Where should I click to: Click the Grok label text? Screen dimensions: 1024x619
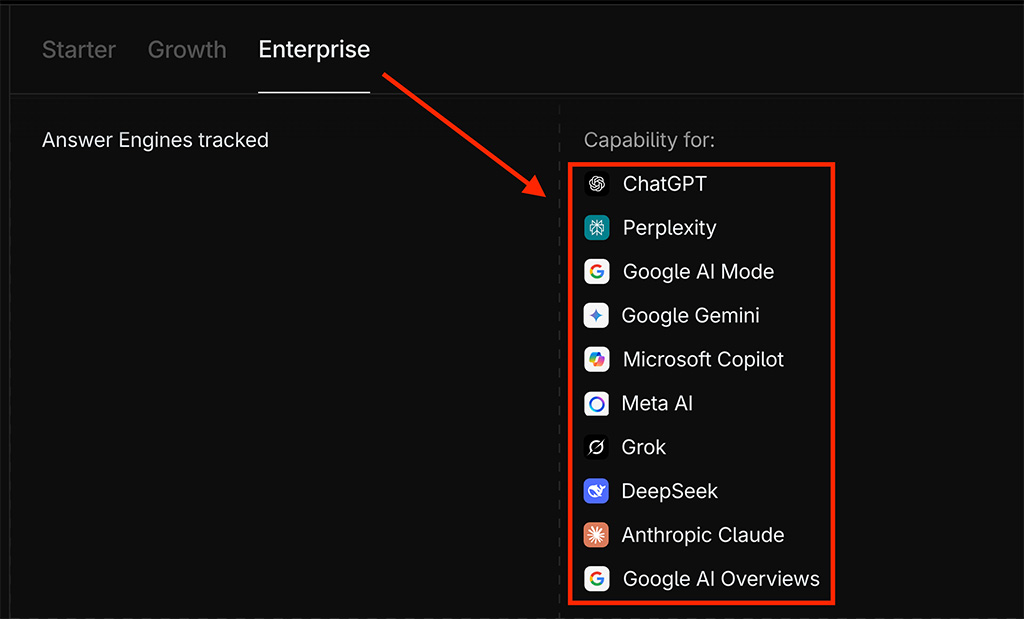645,447
